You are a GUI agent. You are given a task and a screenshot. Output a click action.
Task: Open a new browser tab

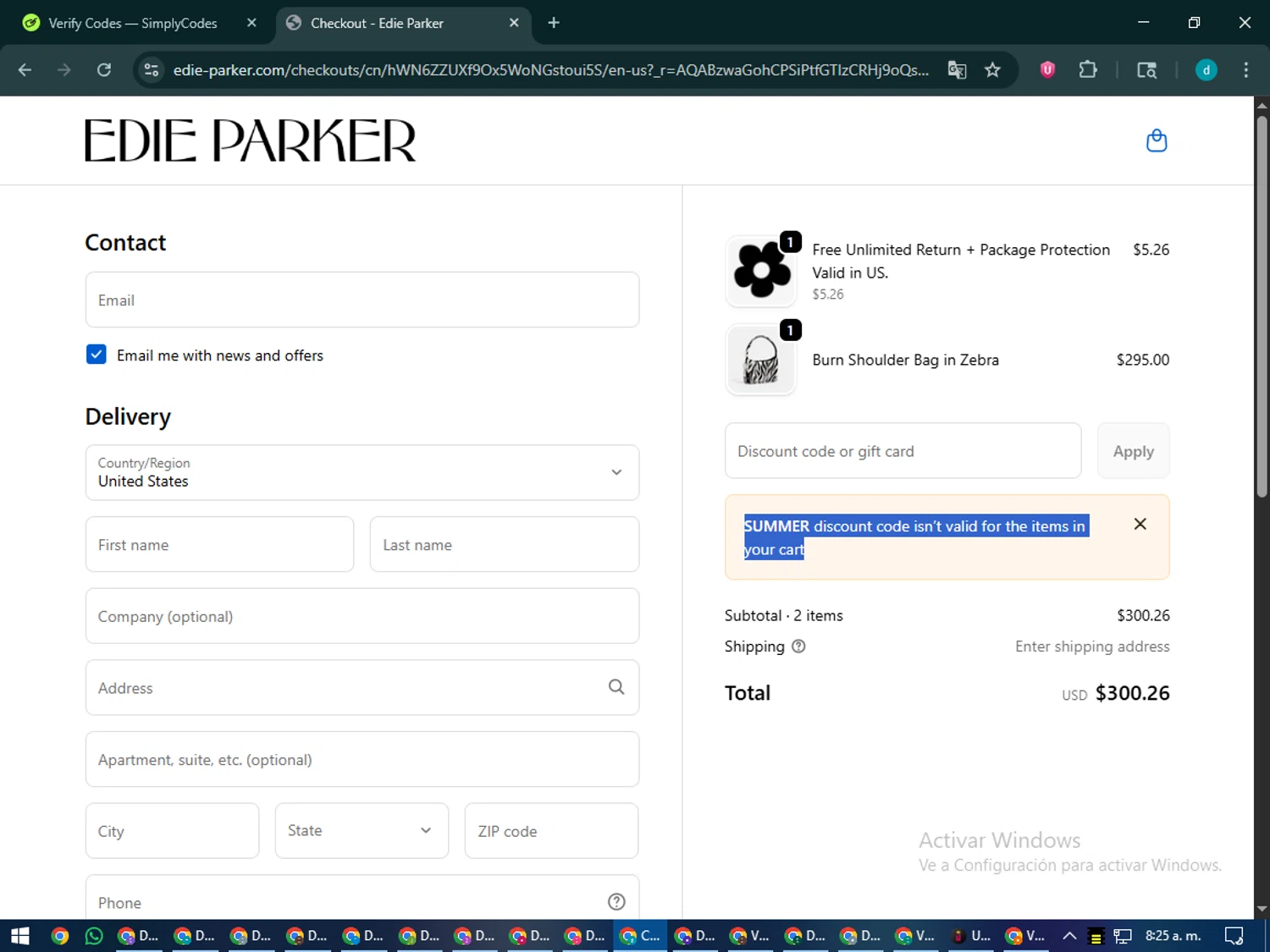coord(554,23)
